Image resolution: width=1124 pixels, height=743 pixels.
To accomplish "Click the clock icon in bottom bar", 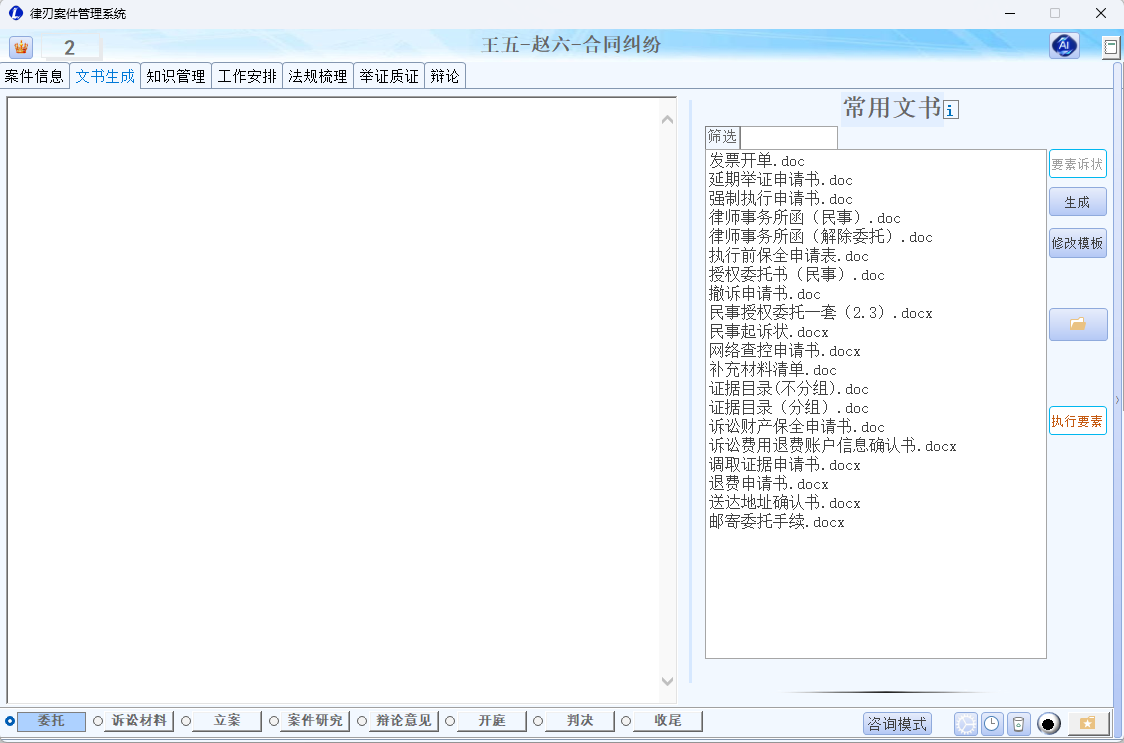I will click(991, 724).
